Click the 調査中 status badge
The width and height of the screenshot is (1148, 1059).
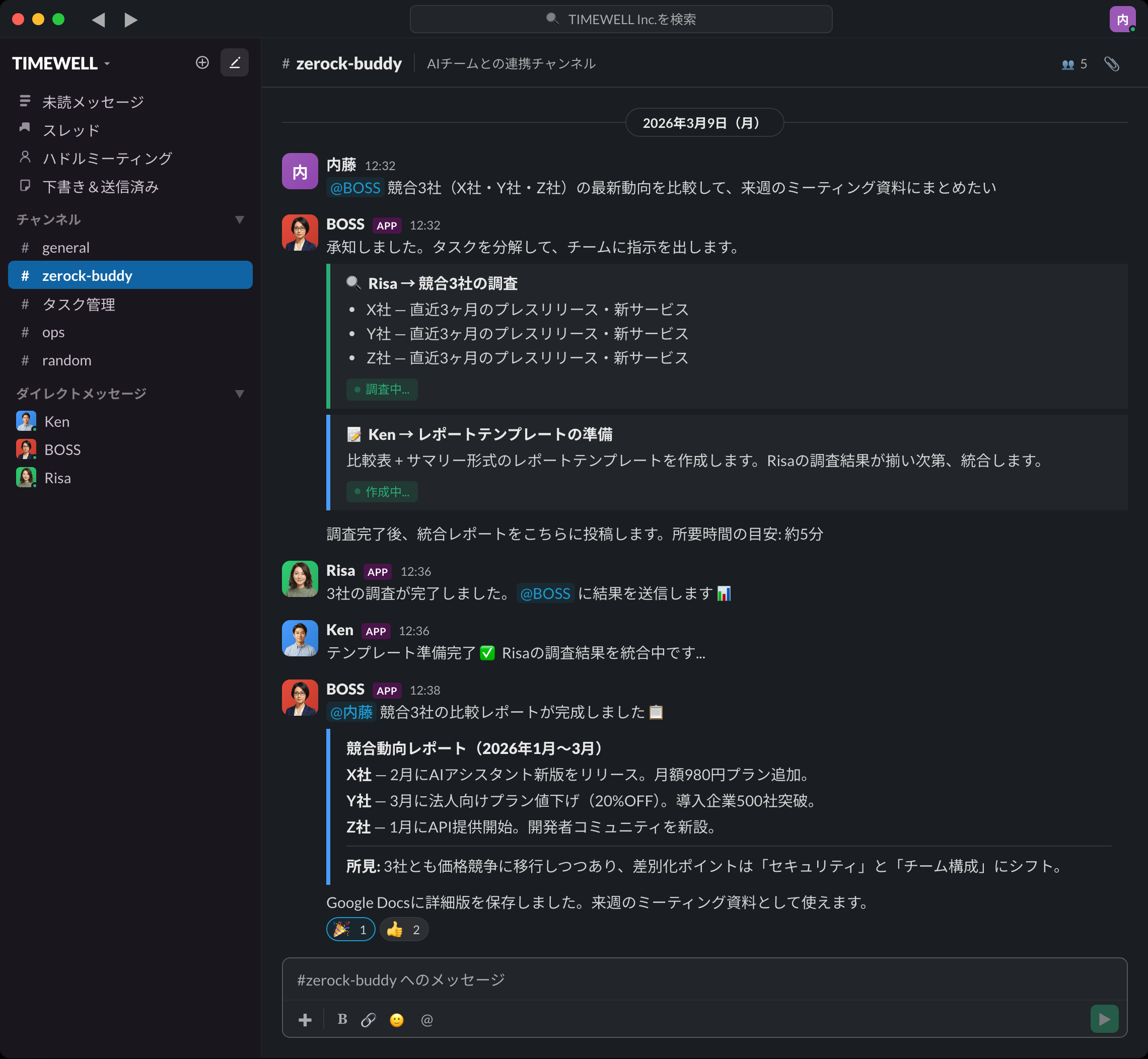click(382, 390)
